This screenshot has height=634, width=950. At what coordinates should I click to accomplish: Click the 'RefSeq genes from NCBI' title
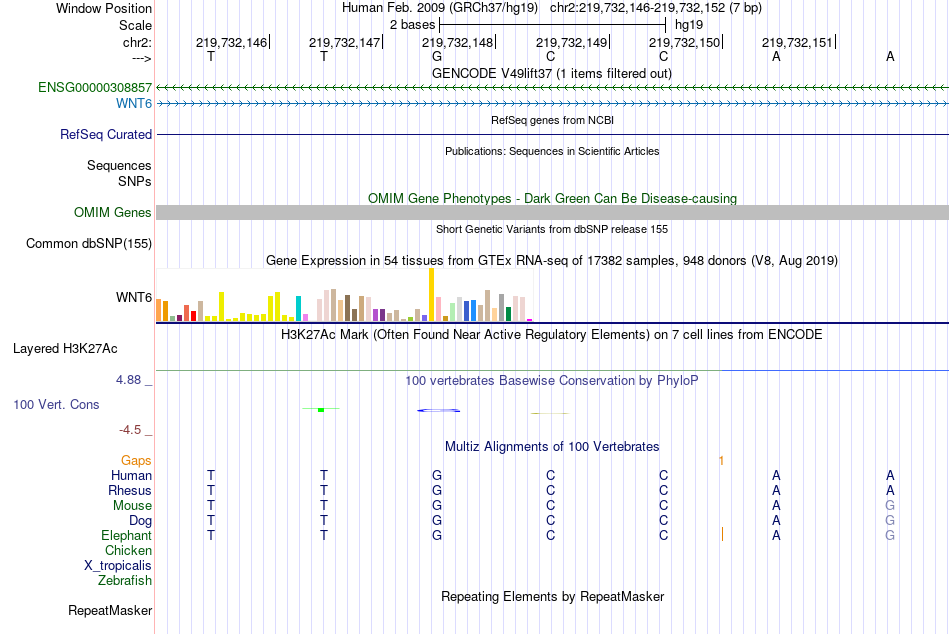(553, 121)
